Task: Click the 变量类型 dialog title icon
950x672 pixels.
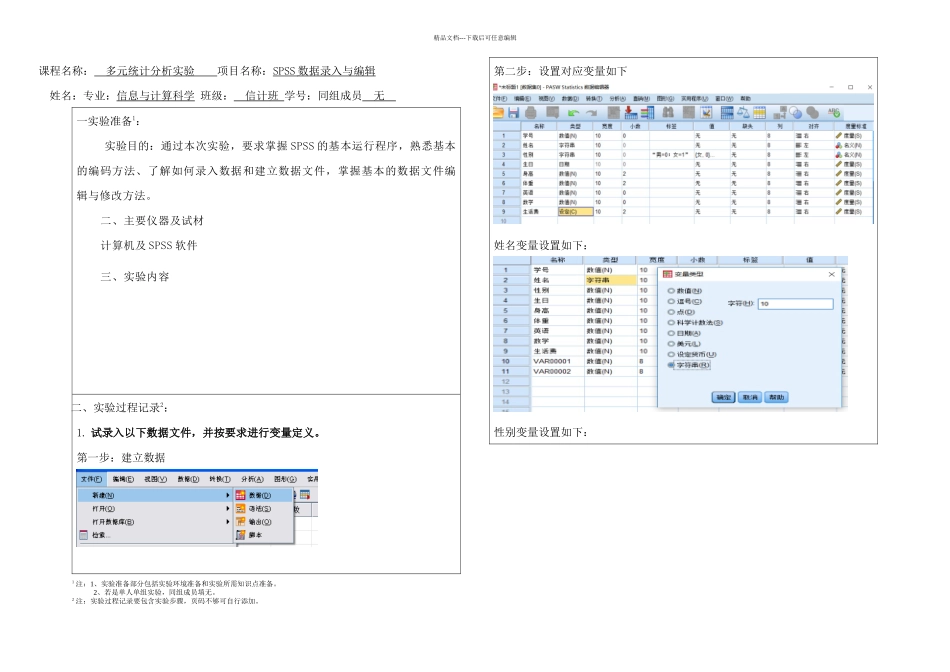Action: coord(667,274)
